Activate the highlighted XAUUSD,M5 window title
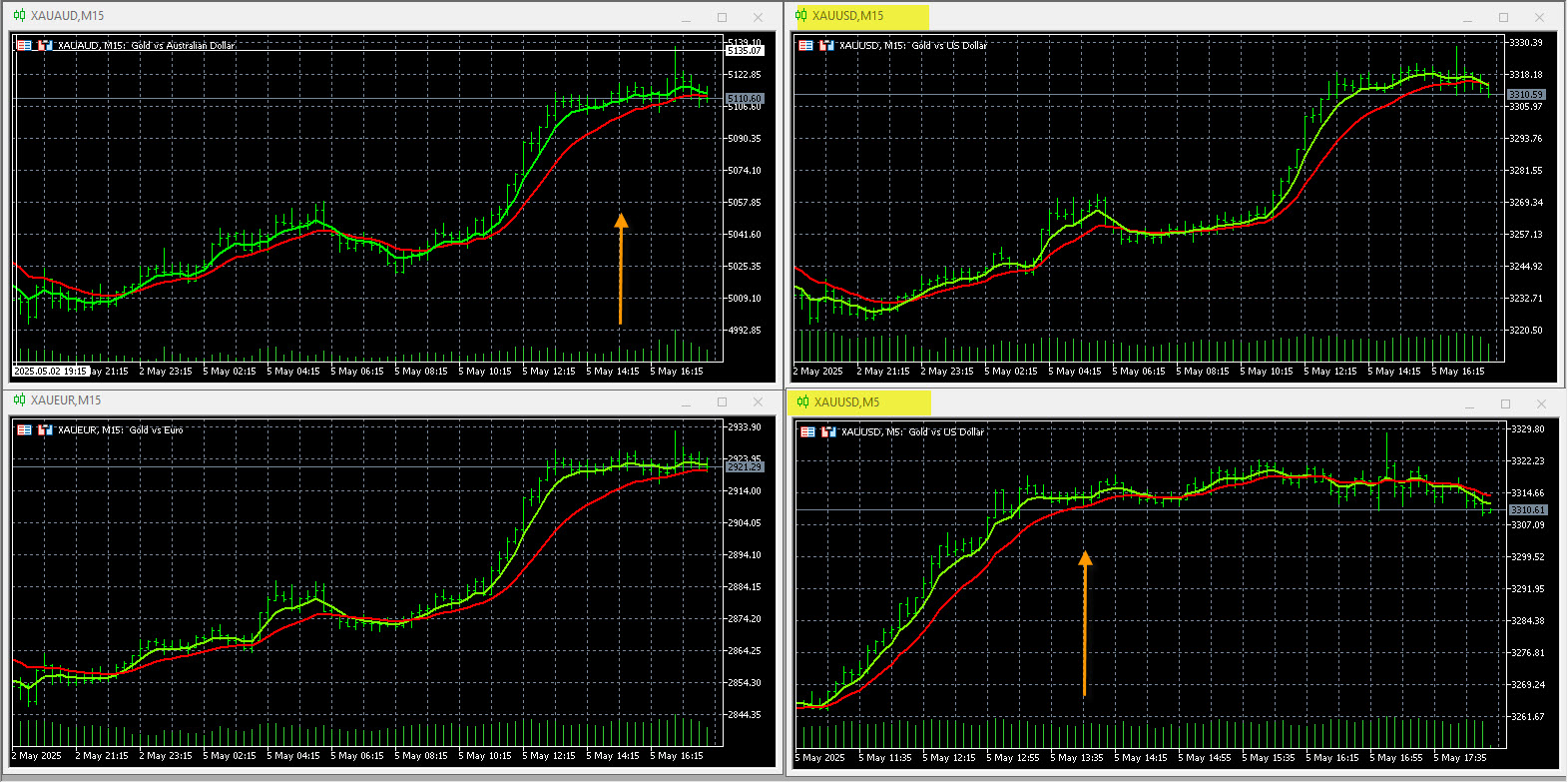This screenshot has width=1568, height=782. (x=846, y=402)
